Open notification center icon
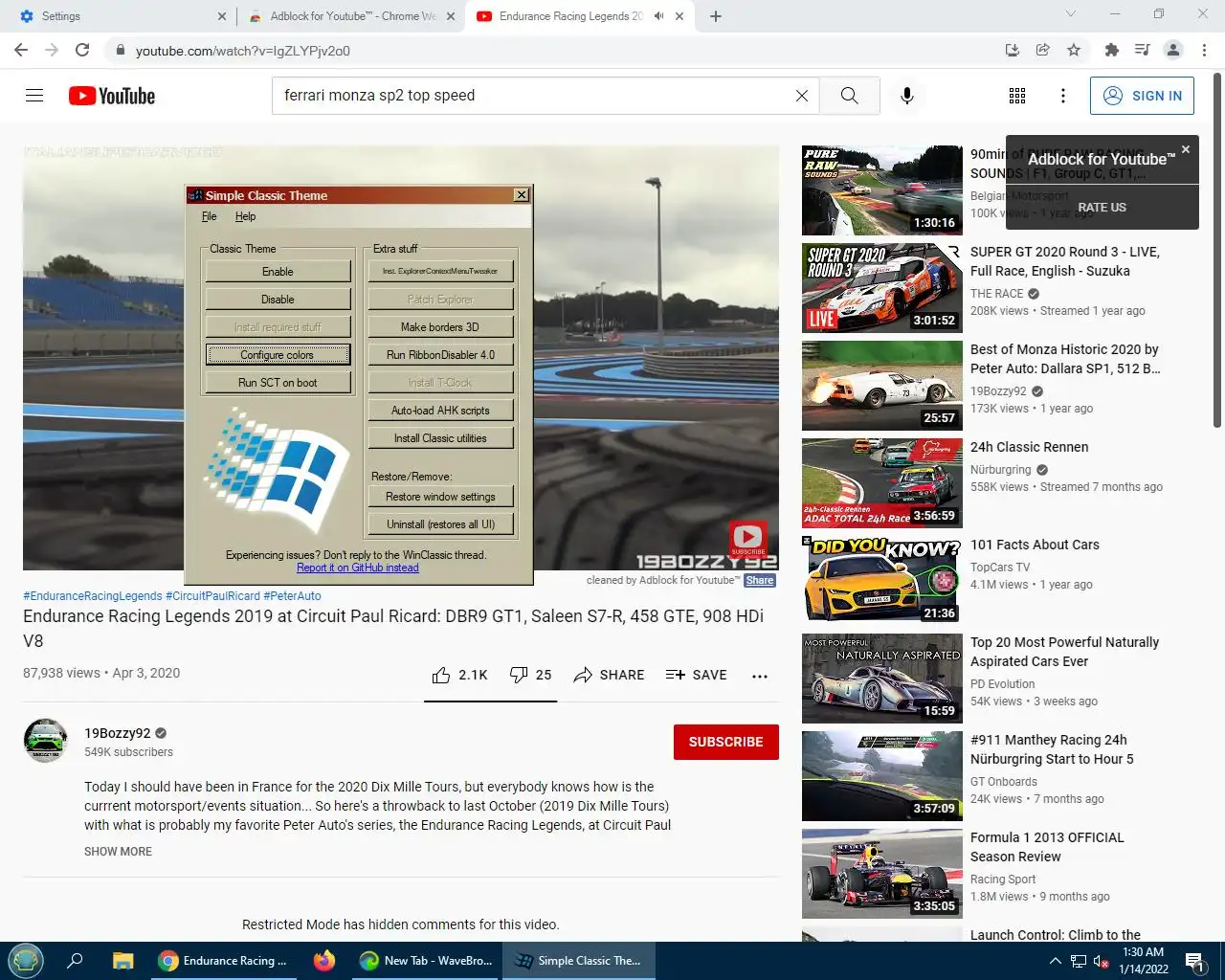The width and height of the screenshot is (1225, 980). point(1195,961)
